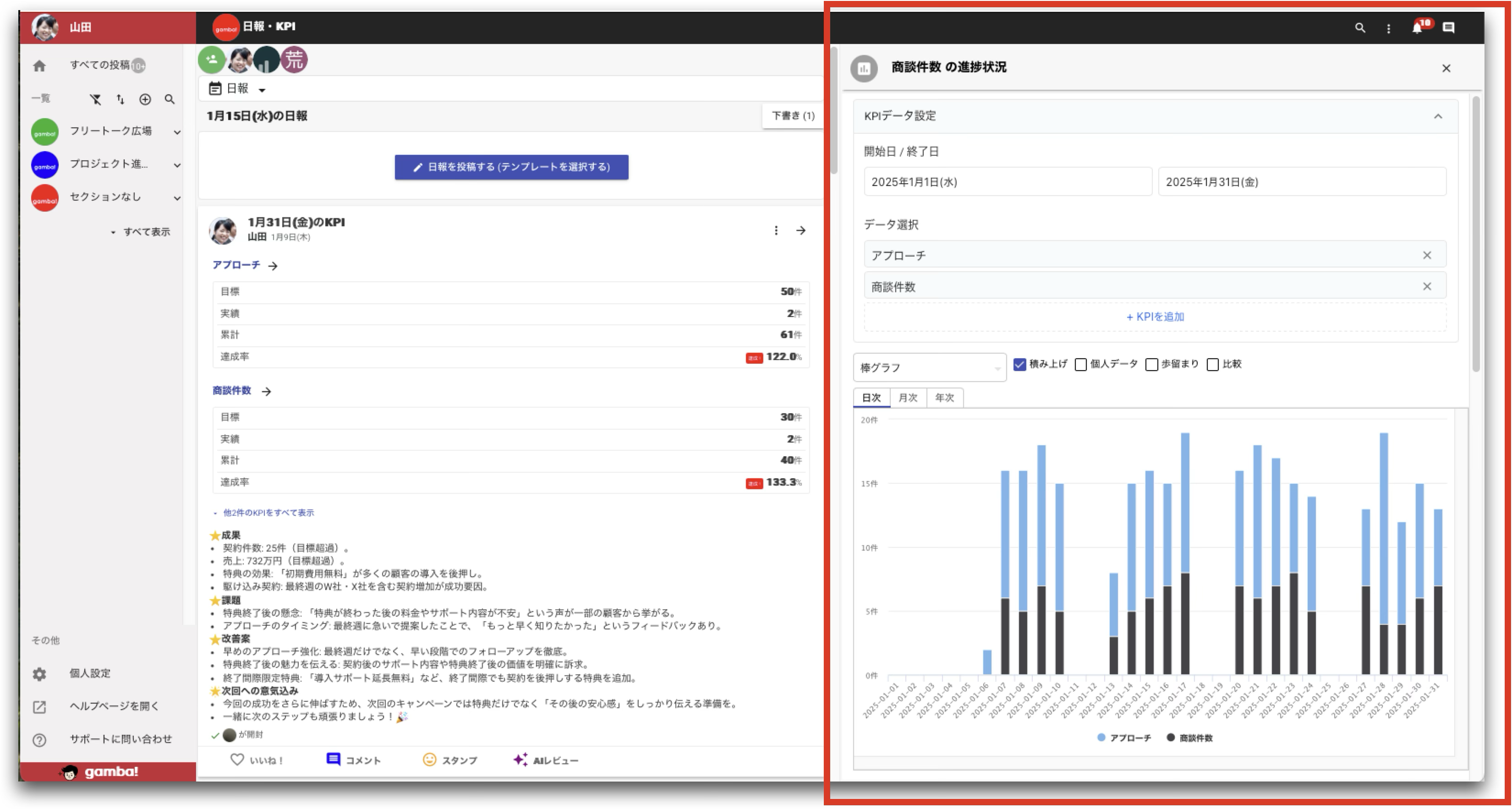This screenshot has height=809, width=1512.
Task: Click the スタンプ smiley button
Action: 449,760
